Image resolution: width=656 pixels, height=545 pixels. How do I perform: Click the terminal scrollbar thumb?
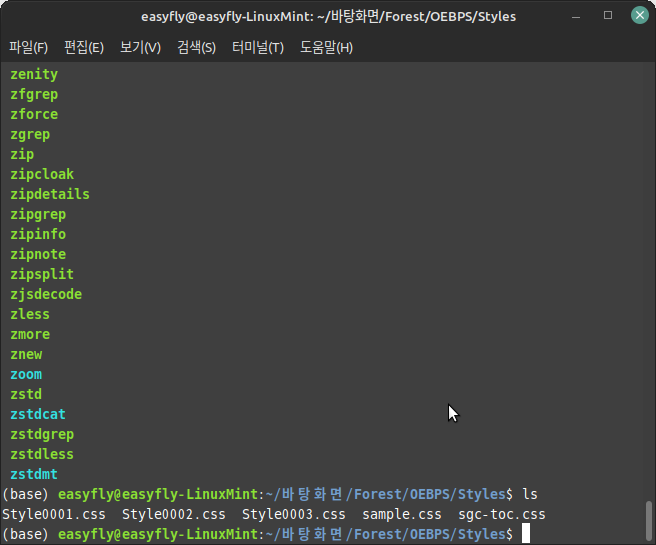tap(649, 521)
